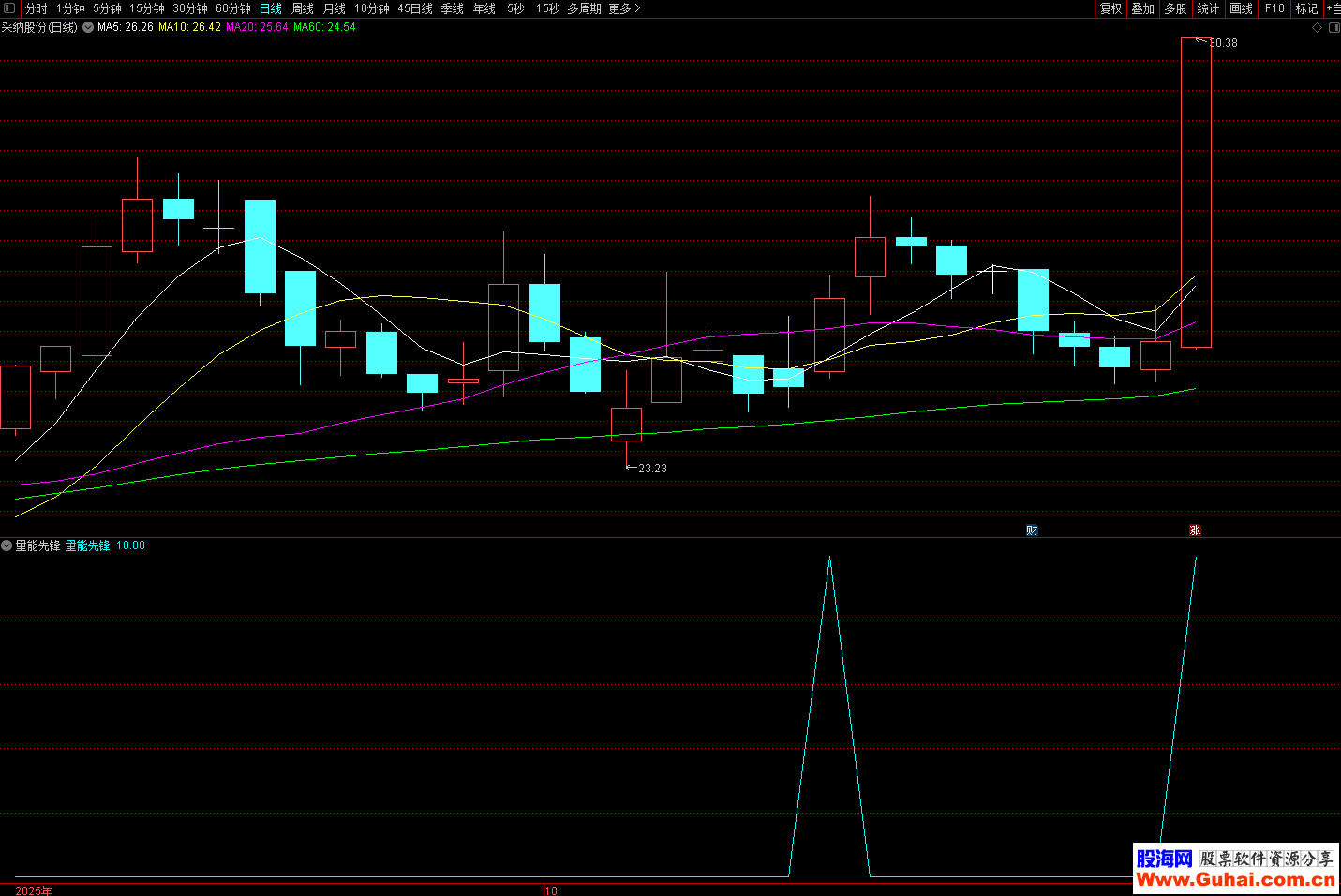The width and height of the screenshot is (1341, 896).
Task: Open the 画线 drawing tool
Action: 1241,8
